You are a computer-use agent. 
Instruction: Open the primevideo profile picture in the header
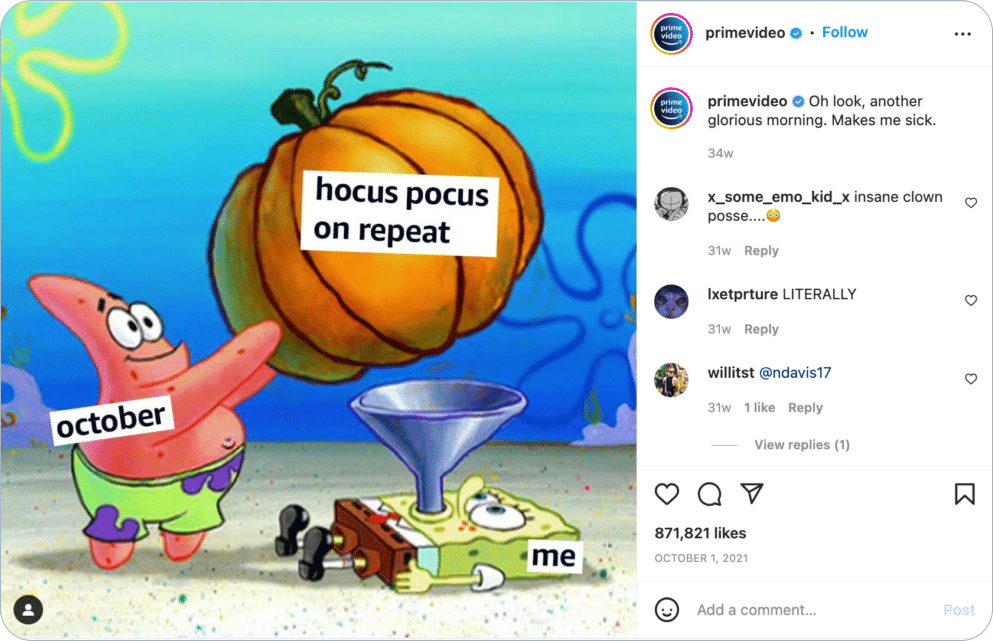671,33
